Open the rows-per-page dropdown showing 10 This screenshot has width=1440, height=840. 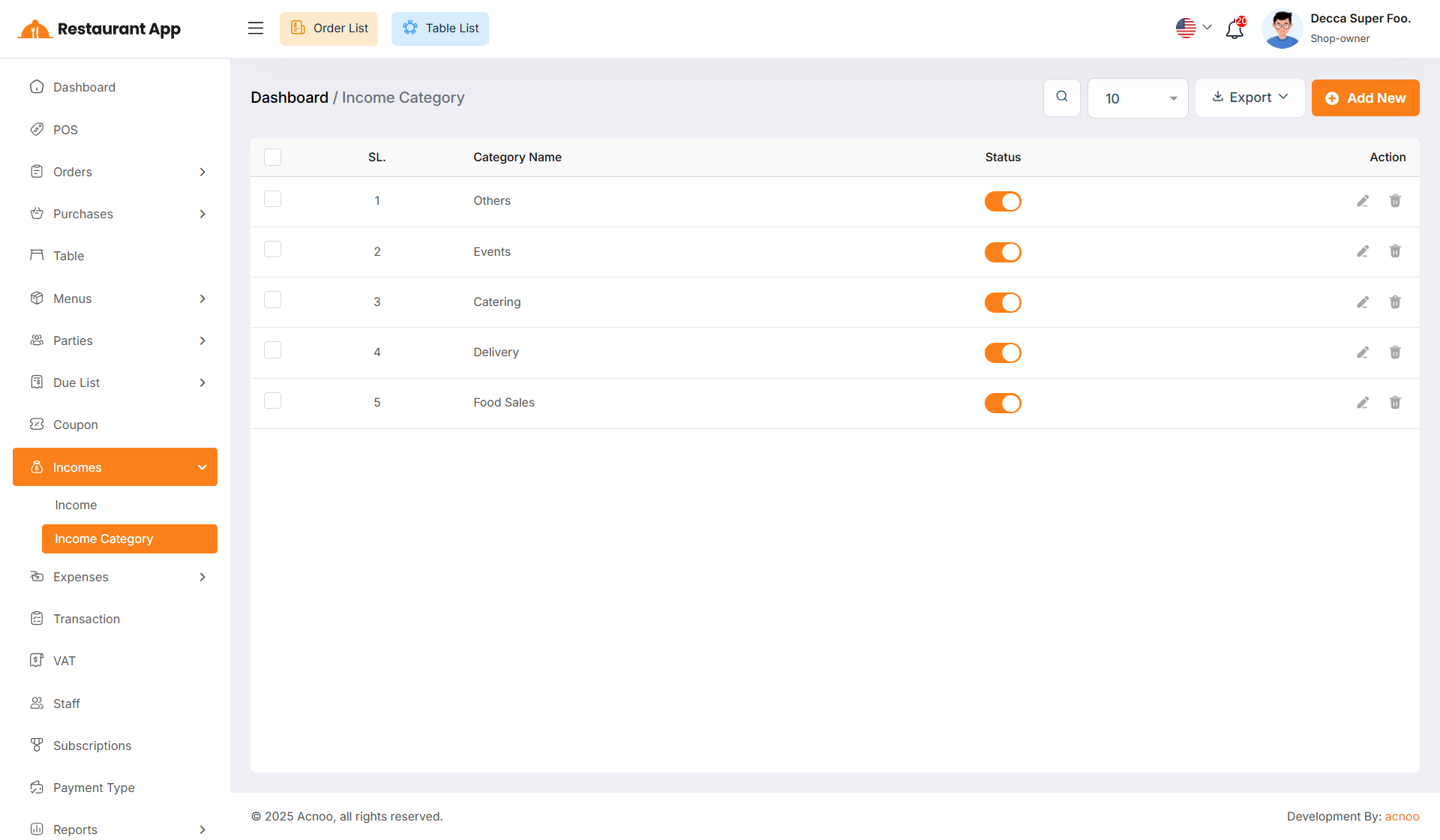pos(1138,98)
